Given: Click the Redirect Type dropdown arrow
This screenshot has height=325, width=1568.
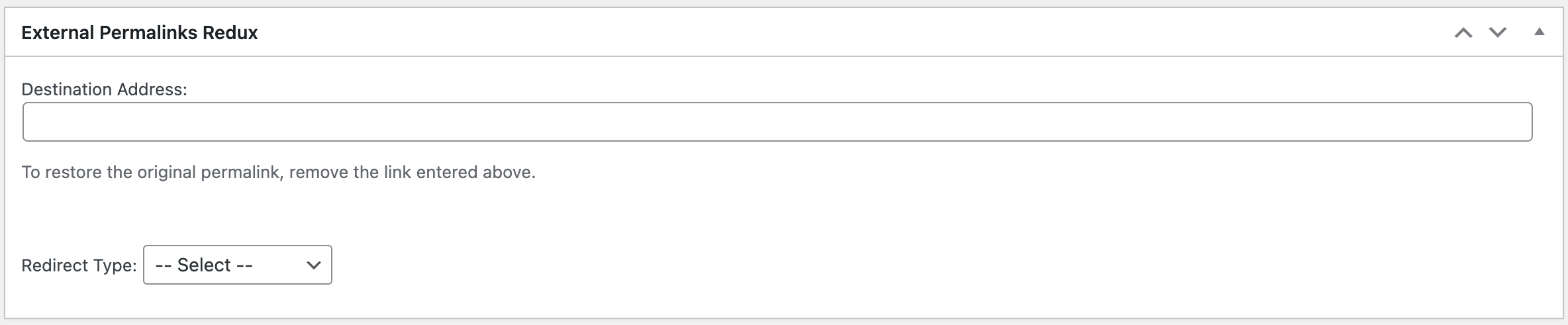Looking at the screenshot, I should click(x=313, y=265).
